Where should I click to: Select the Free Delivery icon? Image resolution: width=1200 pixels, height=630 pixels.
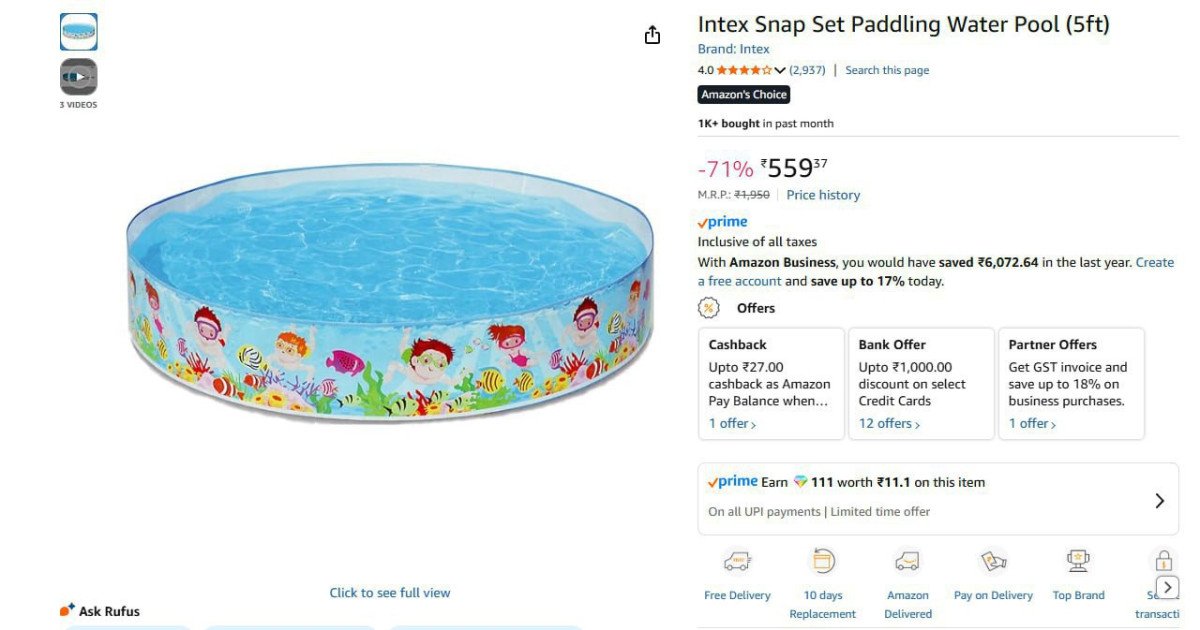737,560
